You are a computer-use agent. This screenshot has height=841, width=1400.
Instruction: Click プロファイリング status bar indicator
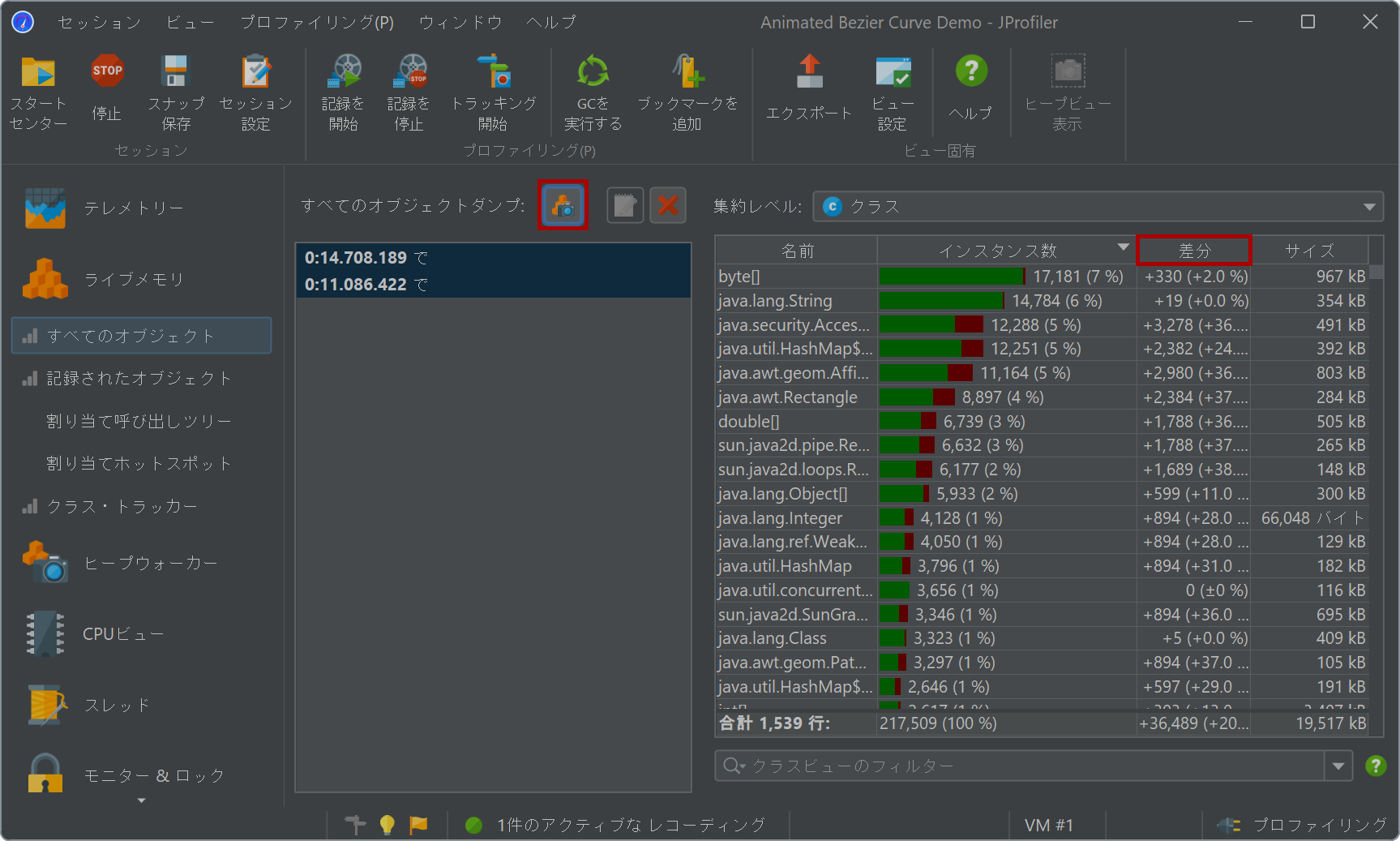1302,825
